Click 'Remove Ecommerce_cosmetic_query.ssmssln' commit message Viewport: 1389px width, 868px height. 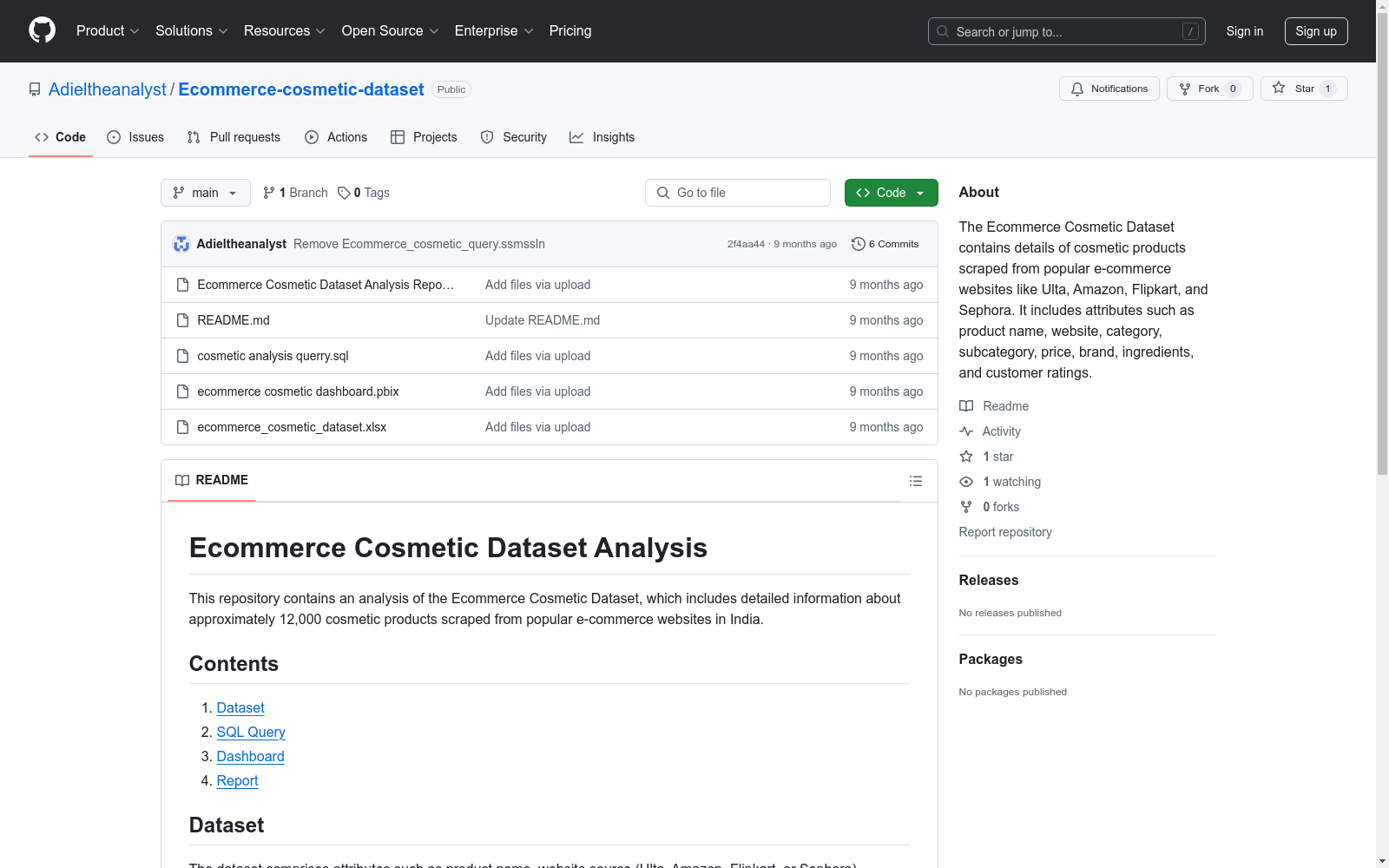click(419, 244)
